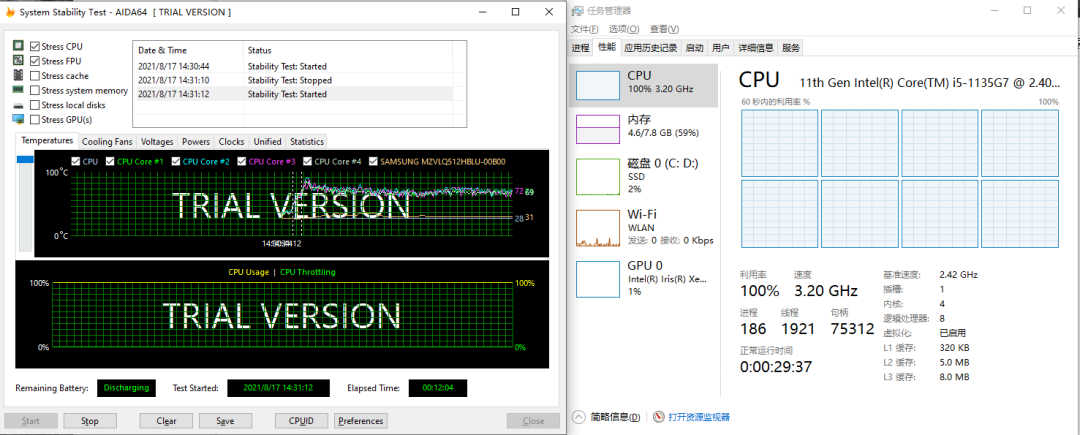Select the Statistics tab
1080x435 pixels.
coord(307,142)
